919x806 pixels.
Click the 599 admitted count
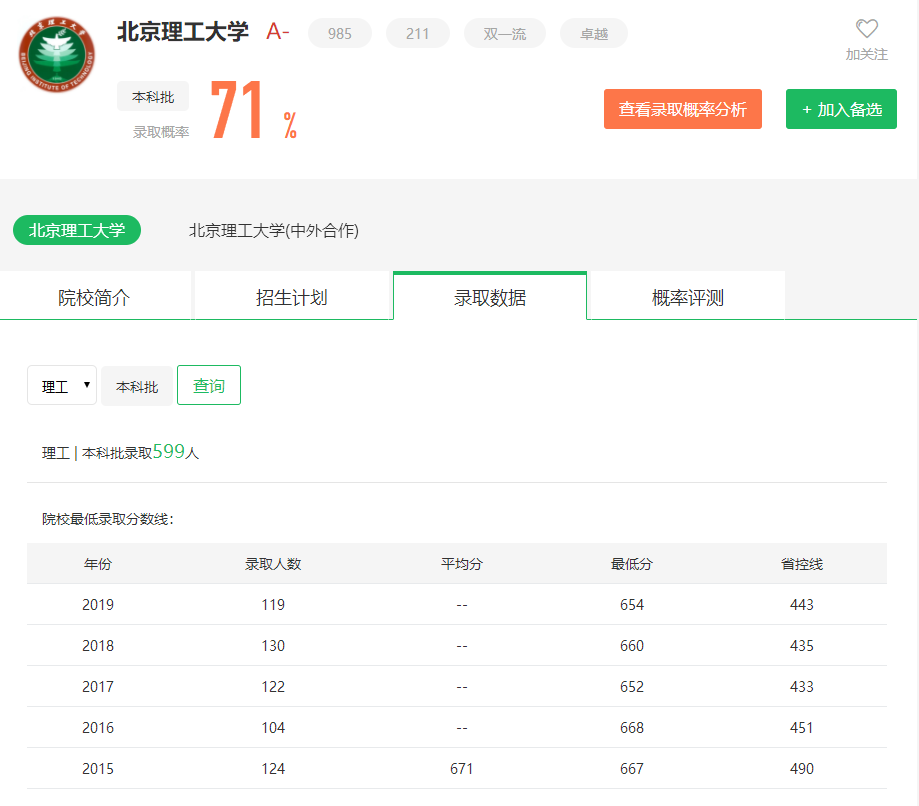pyautogui.click(x=169, y=451)
